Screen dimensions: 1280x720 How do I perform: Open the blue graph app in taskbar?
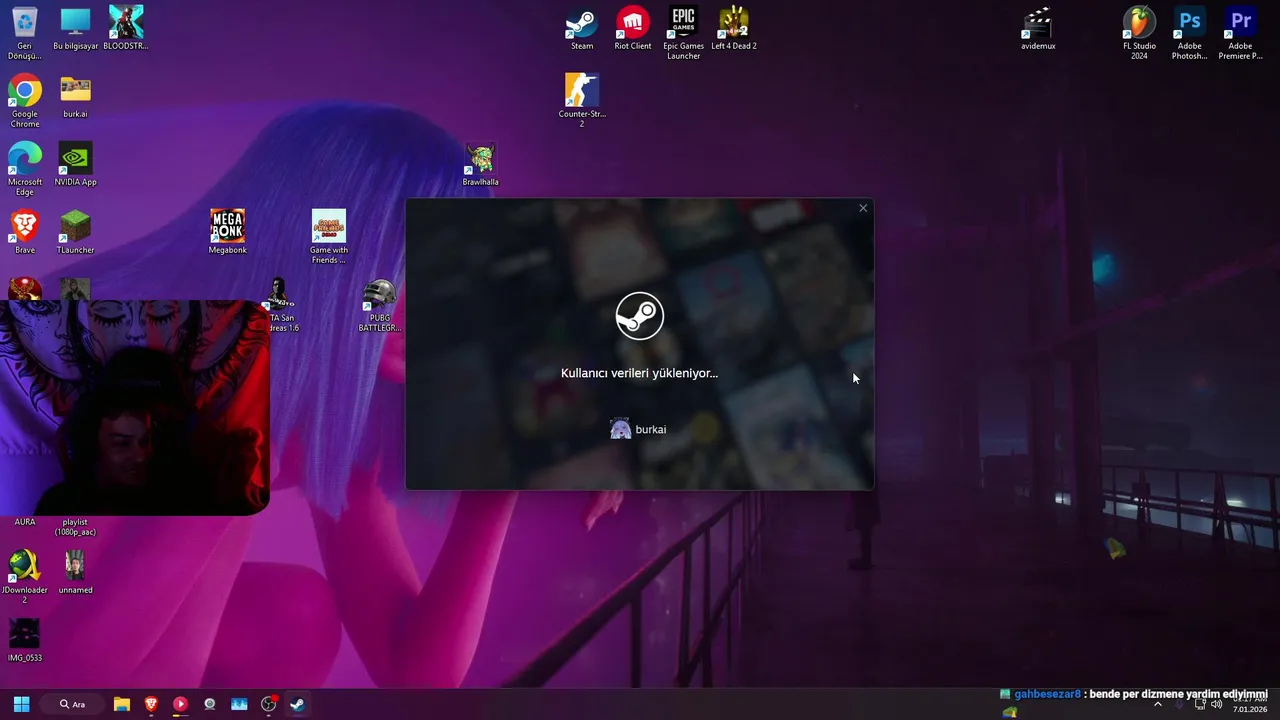239,704
